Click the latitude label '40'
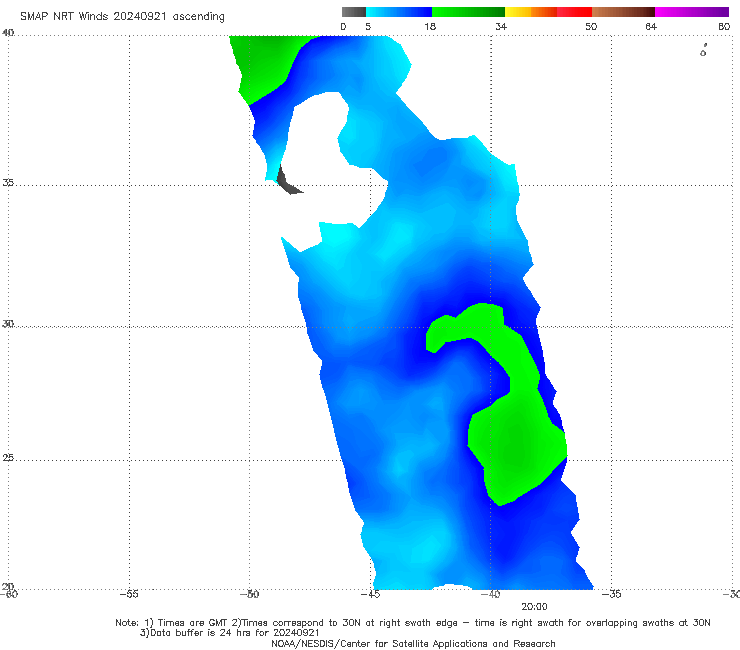 click(x=8, y=33)
